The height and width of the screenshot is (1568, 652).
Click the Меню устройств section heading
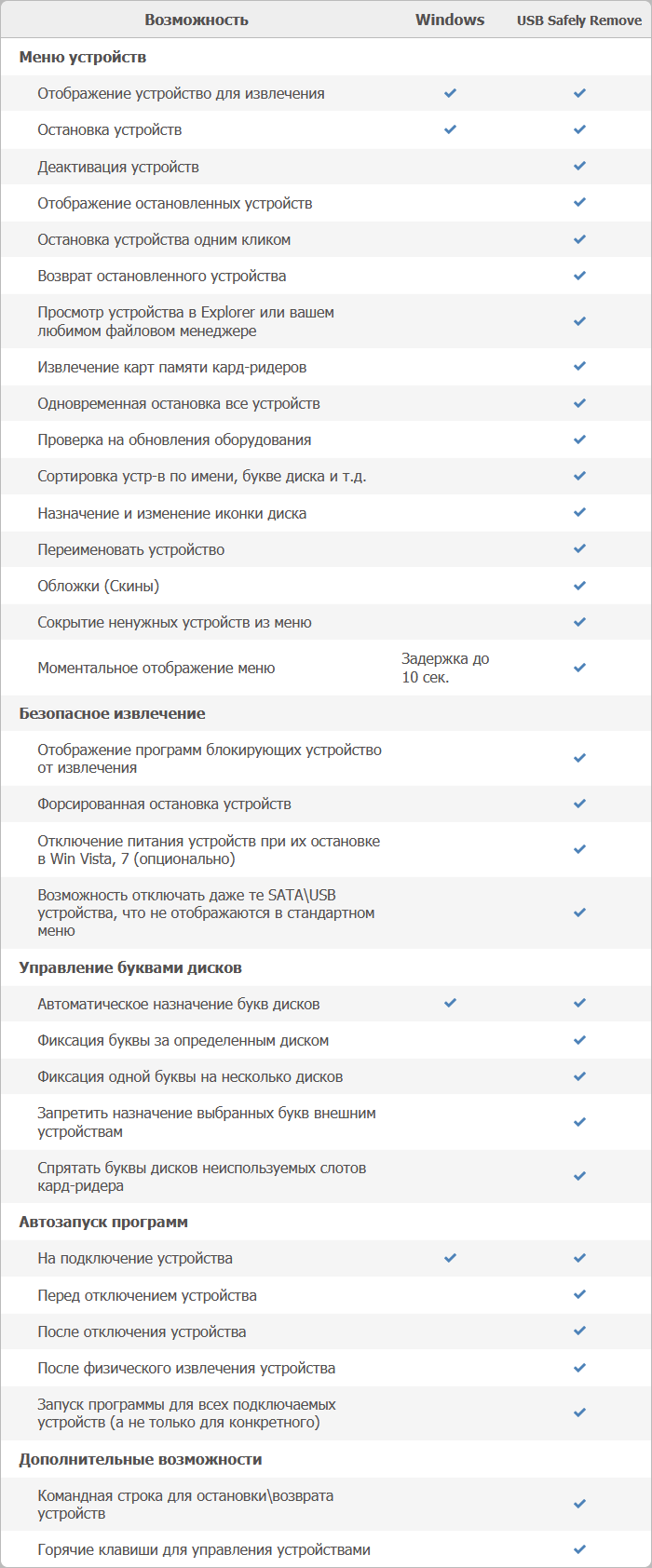(83, 57)
